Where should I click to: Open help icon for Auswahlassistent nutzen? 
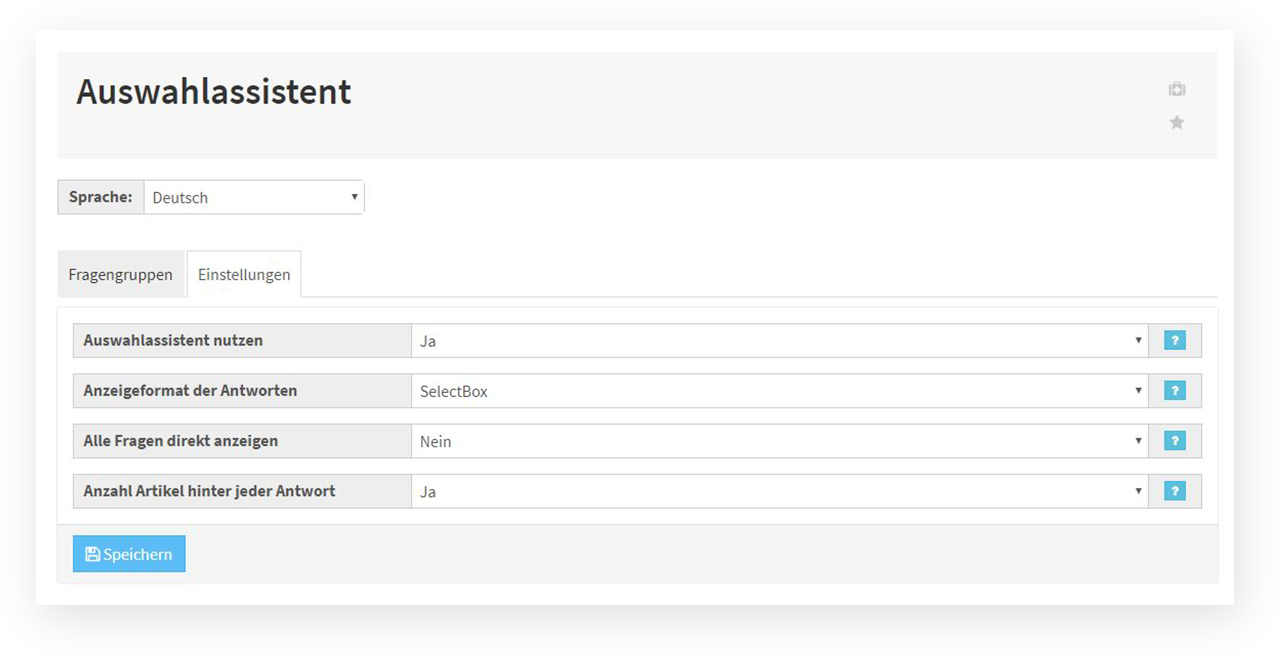[x=1175, y=341]
